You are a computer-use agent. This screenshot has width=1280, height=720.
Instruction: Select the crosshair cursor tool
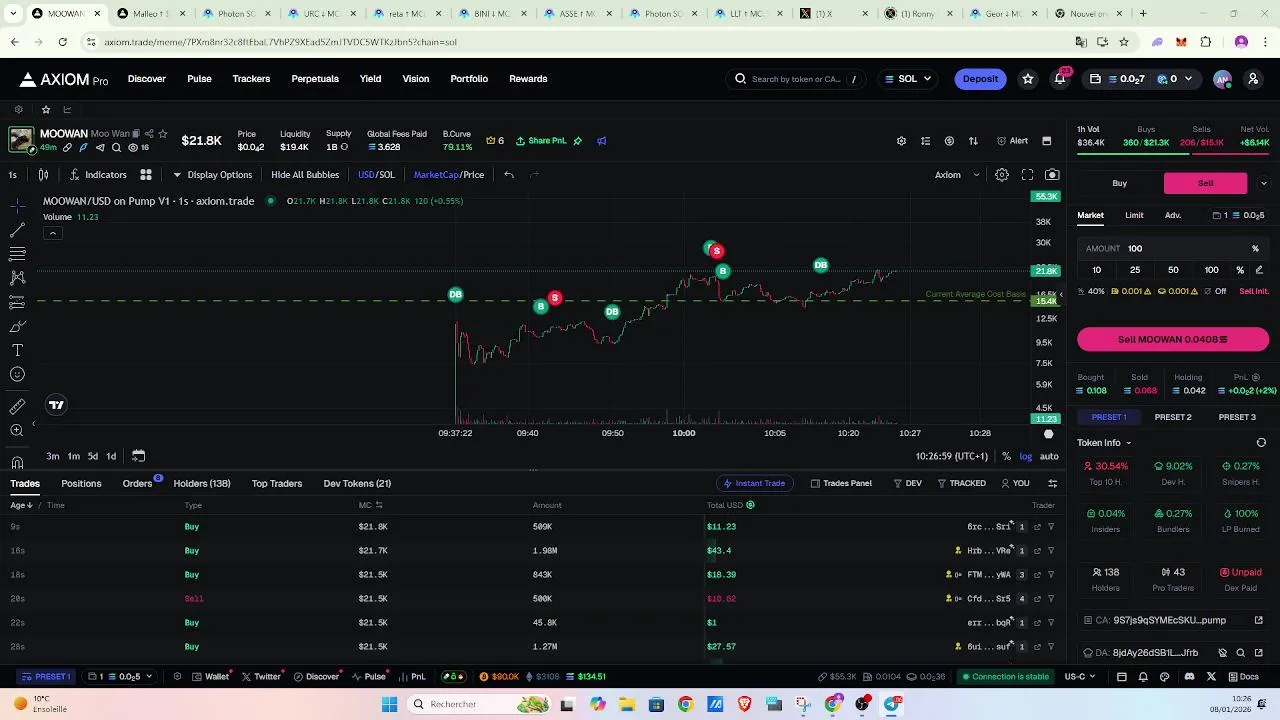coord(17,206)
